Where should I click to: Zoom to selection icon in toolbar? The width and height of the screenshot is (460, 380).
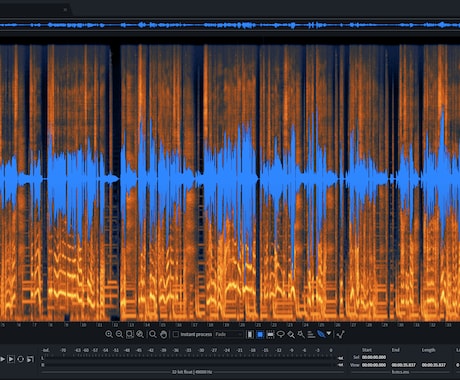coord(130,334)
